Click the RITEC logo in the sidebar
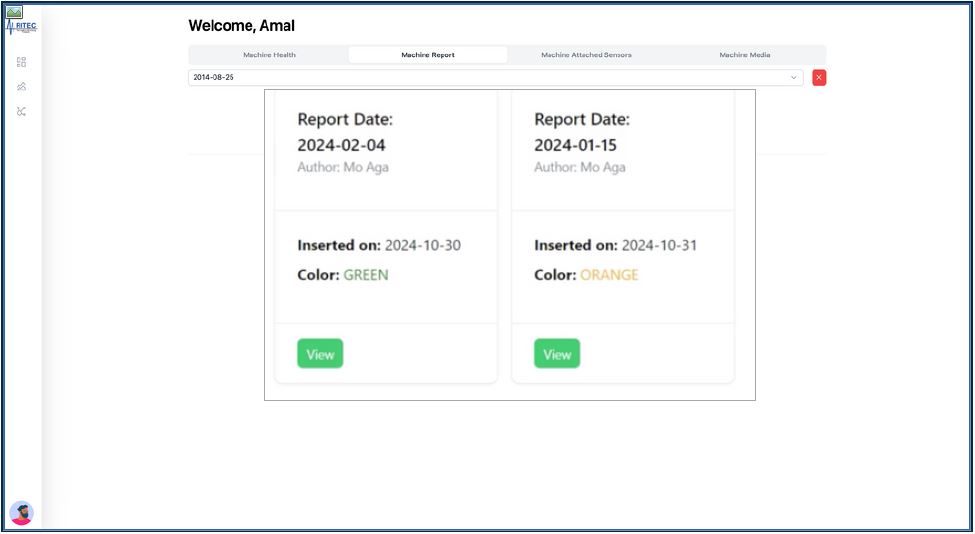975x534 pixels. tap(22, 28)
